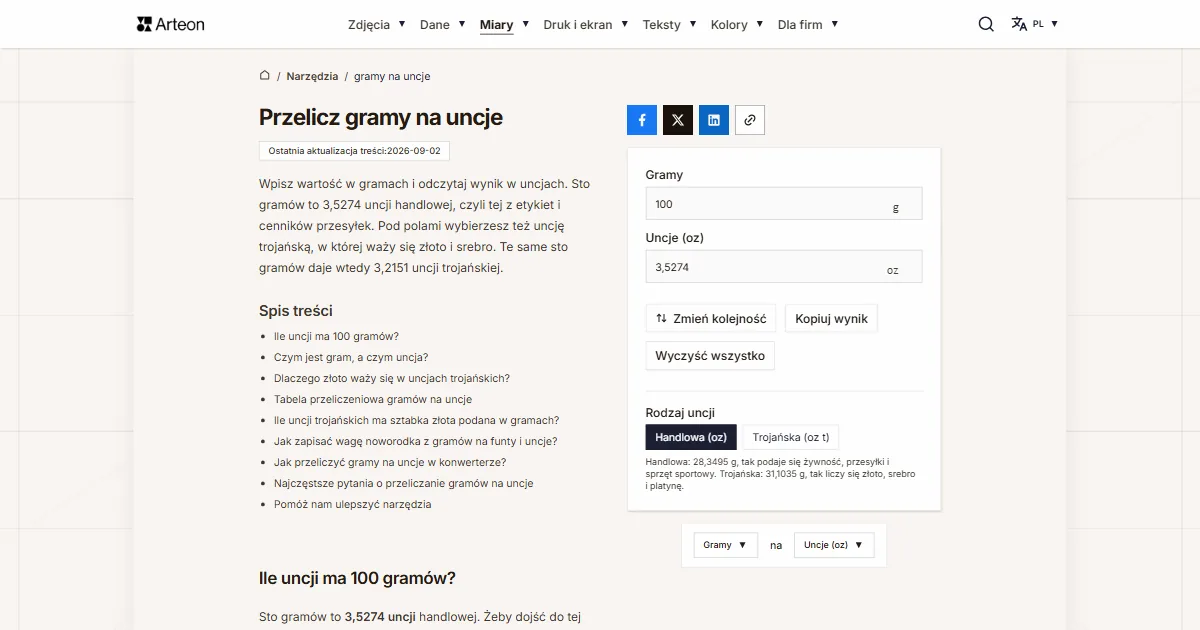Share on X (Twitter)
This screenshot has height=630, width=1200.
click(x=678, y=120)
